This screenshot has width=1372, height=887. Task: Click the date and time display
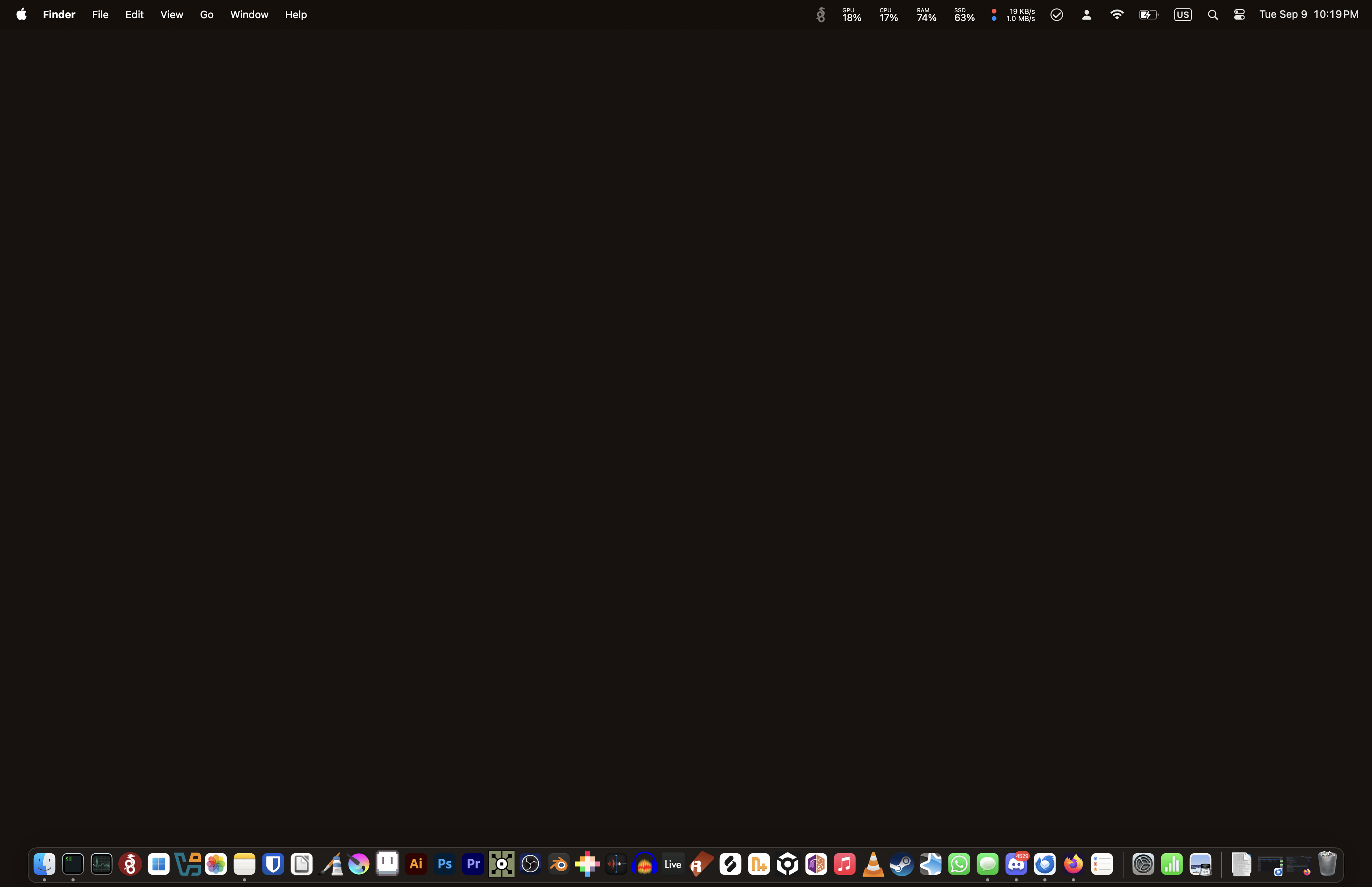pyautogui.click(x=1308, y=14)
